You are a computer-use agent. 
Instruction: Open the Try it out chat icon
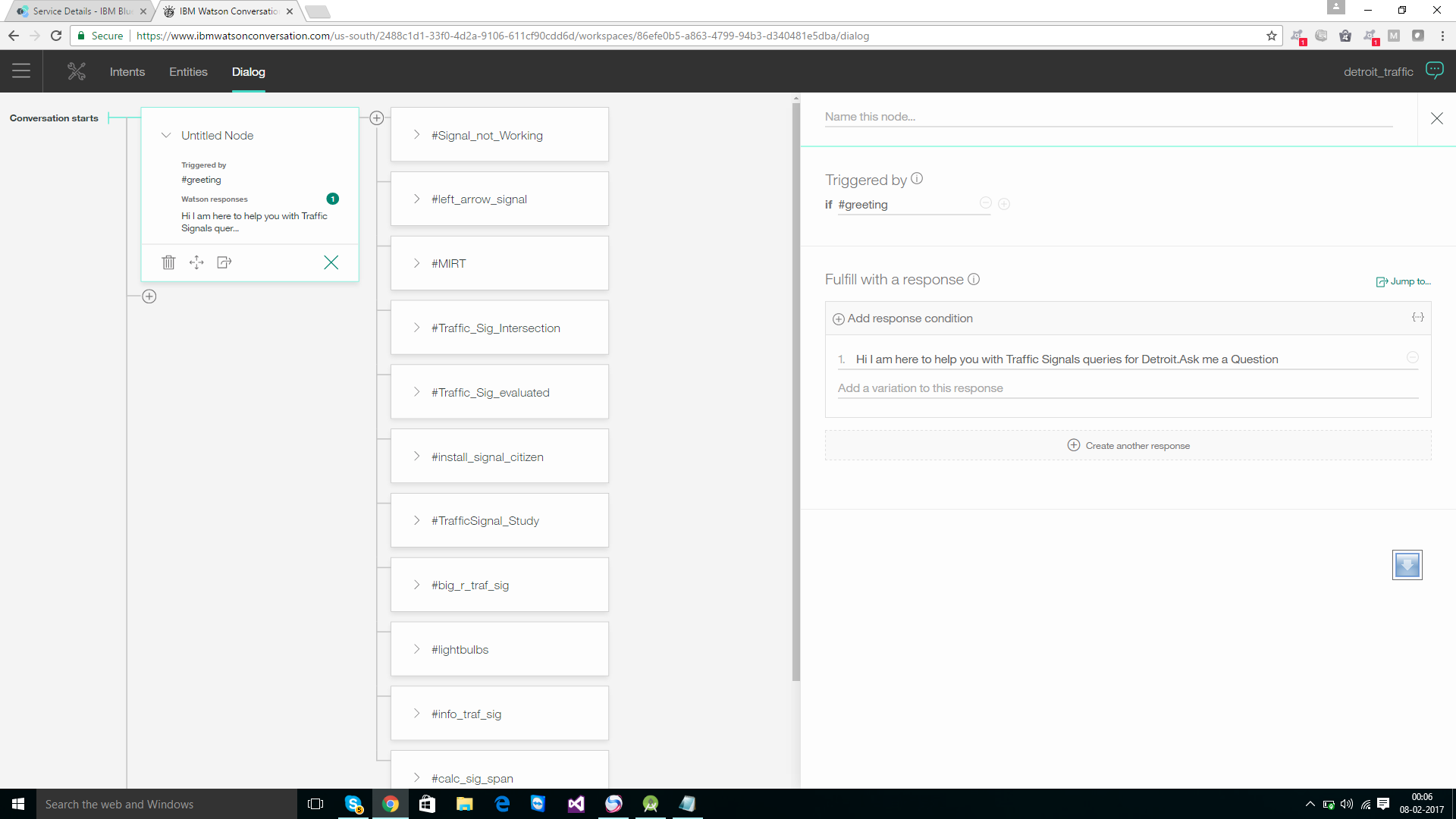coord(1434,71)
